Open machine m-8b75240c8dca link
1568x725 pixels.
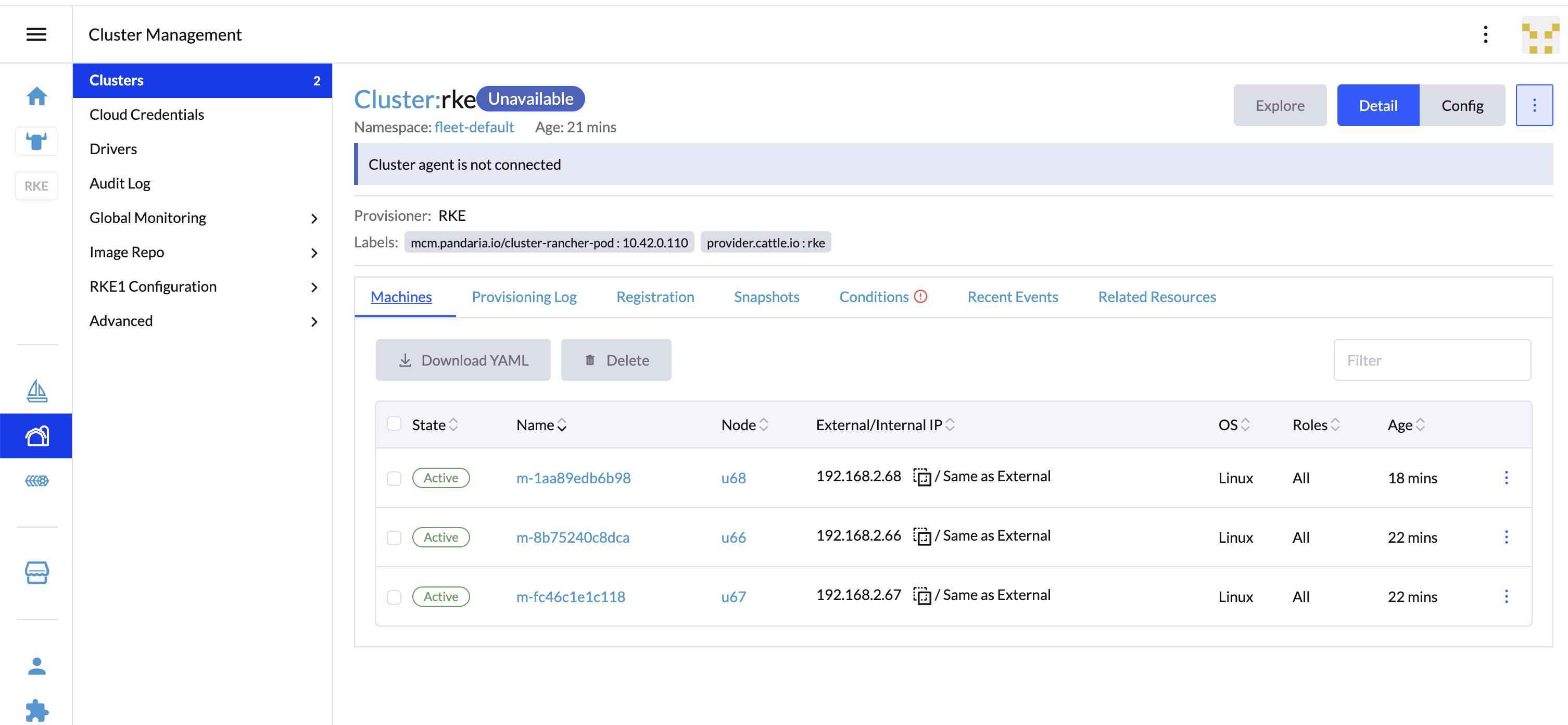(x=573, y=537)
